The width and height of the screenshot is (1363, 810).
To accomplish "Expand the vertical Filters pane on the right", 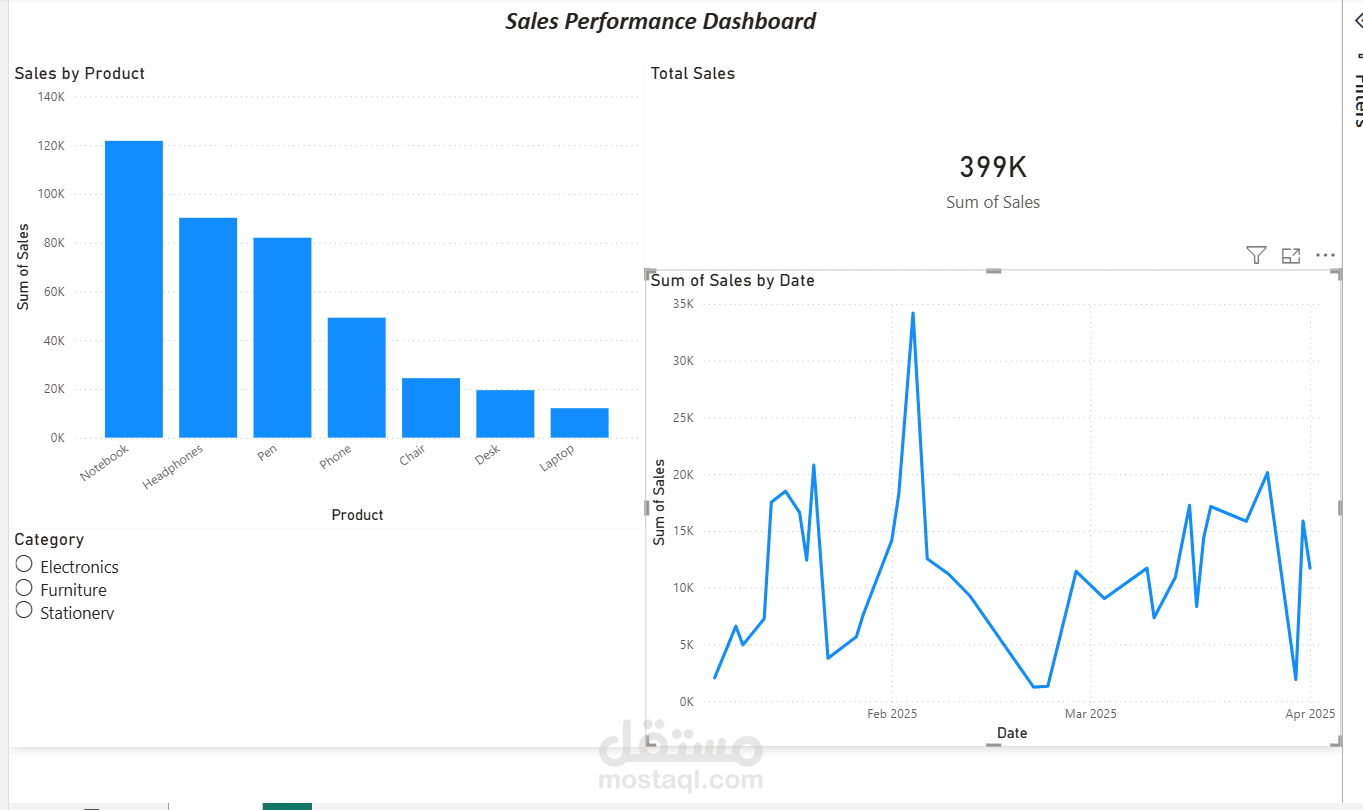I will tap(1357, 100).
